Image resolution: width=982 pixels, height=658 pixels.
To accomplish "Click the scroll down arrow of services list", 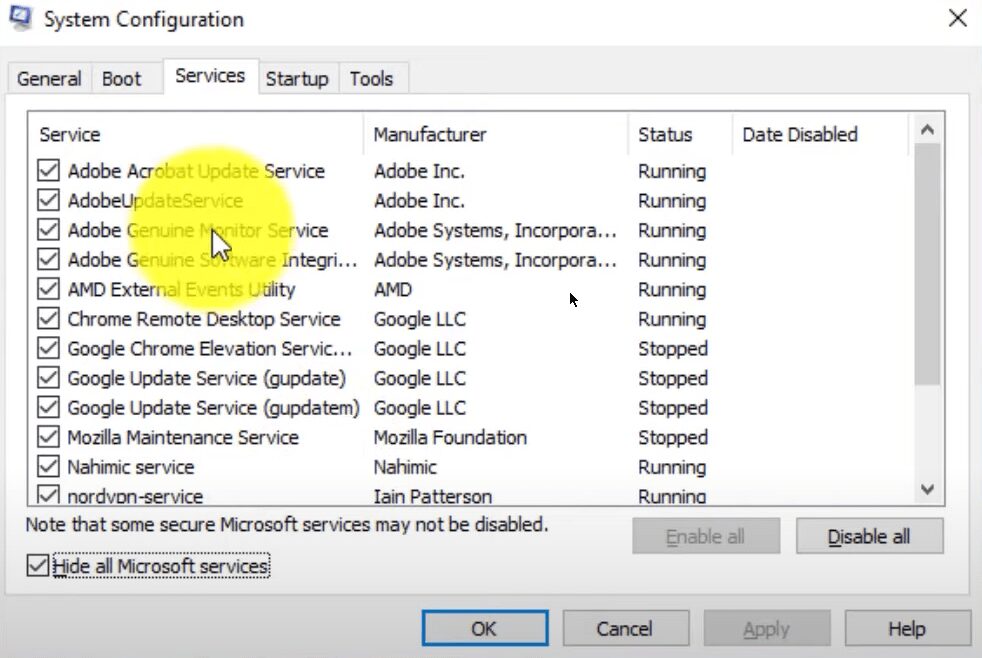I will [x=928, y=489].
